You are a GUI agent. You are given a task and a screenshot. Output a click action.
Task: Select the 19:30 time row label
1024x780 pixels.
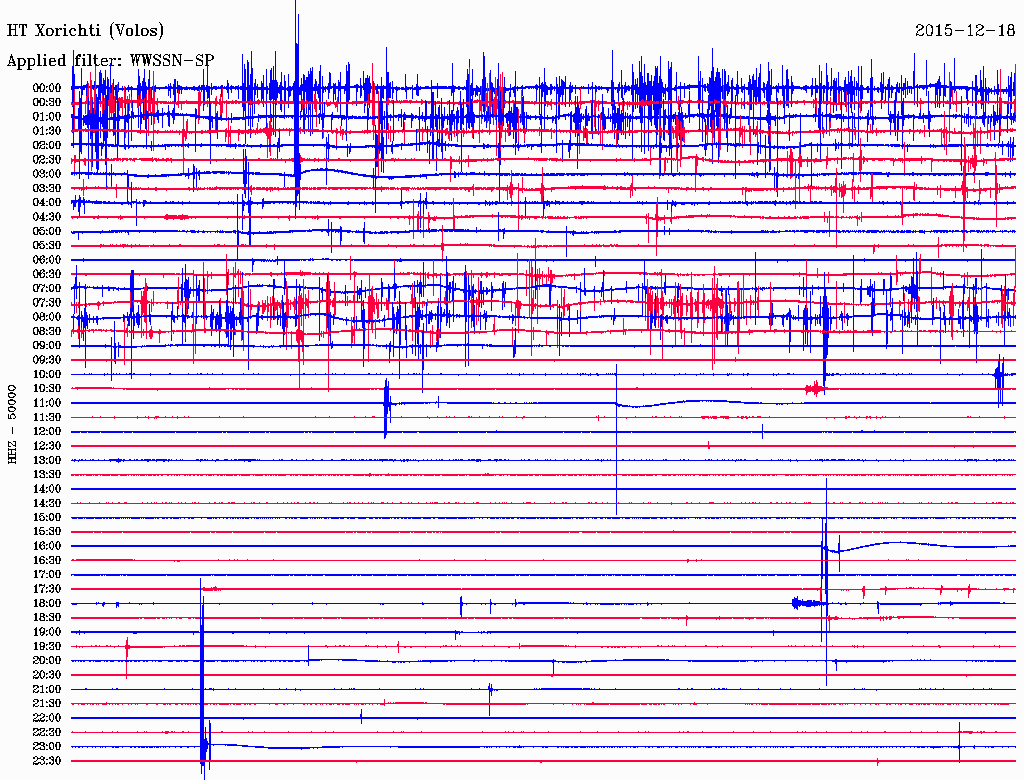pos(47,646)
